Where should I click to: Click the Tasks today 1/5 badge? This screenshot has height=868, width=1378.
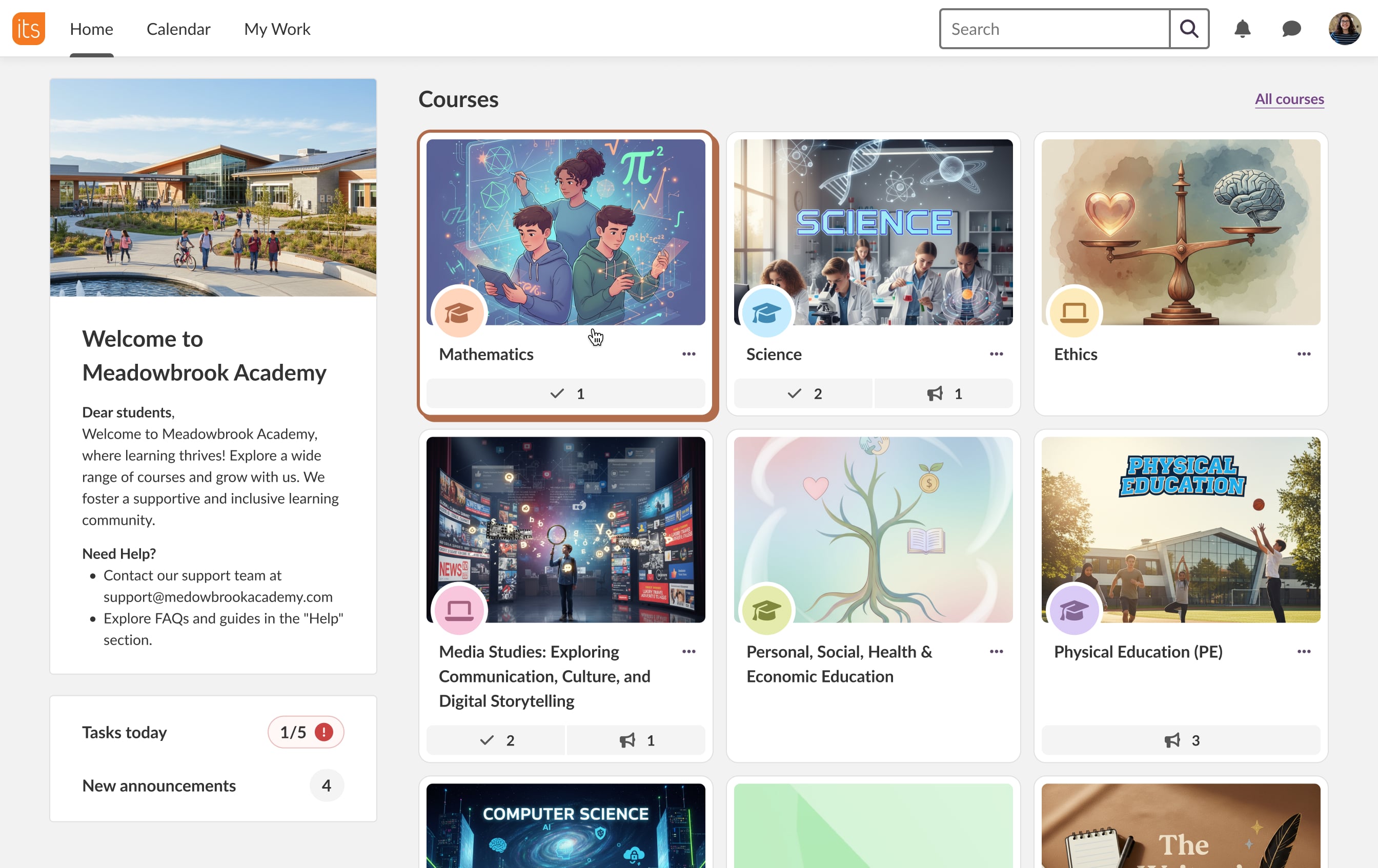coord(306,732)
